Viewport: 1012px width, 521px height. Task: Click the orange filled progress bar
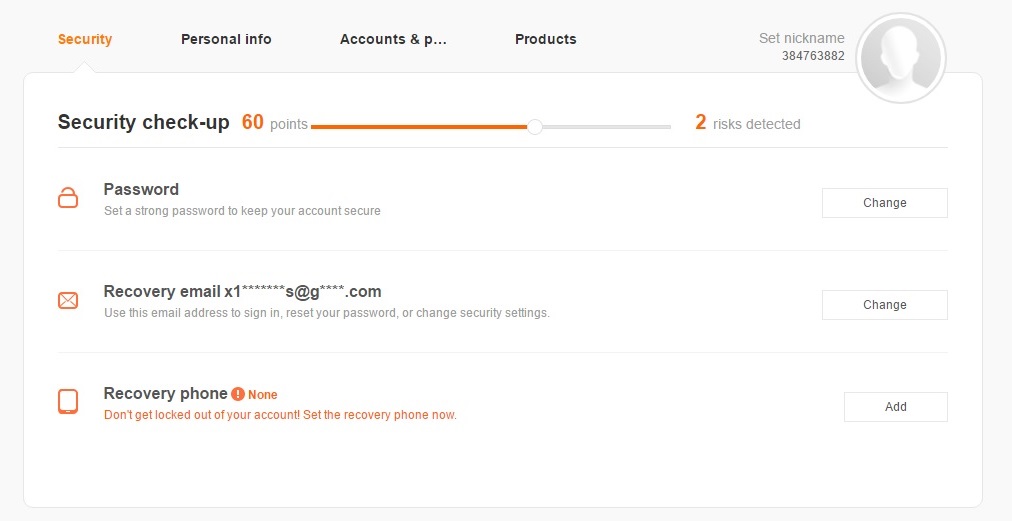420,127
